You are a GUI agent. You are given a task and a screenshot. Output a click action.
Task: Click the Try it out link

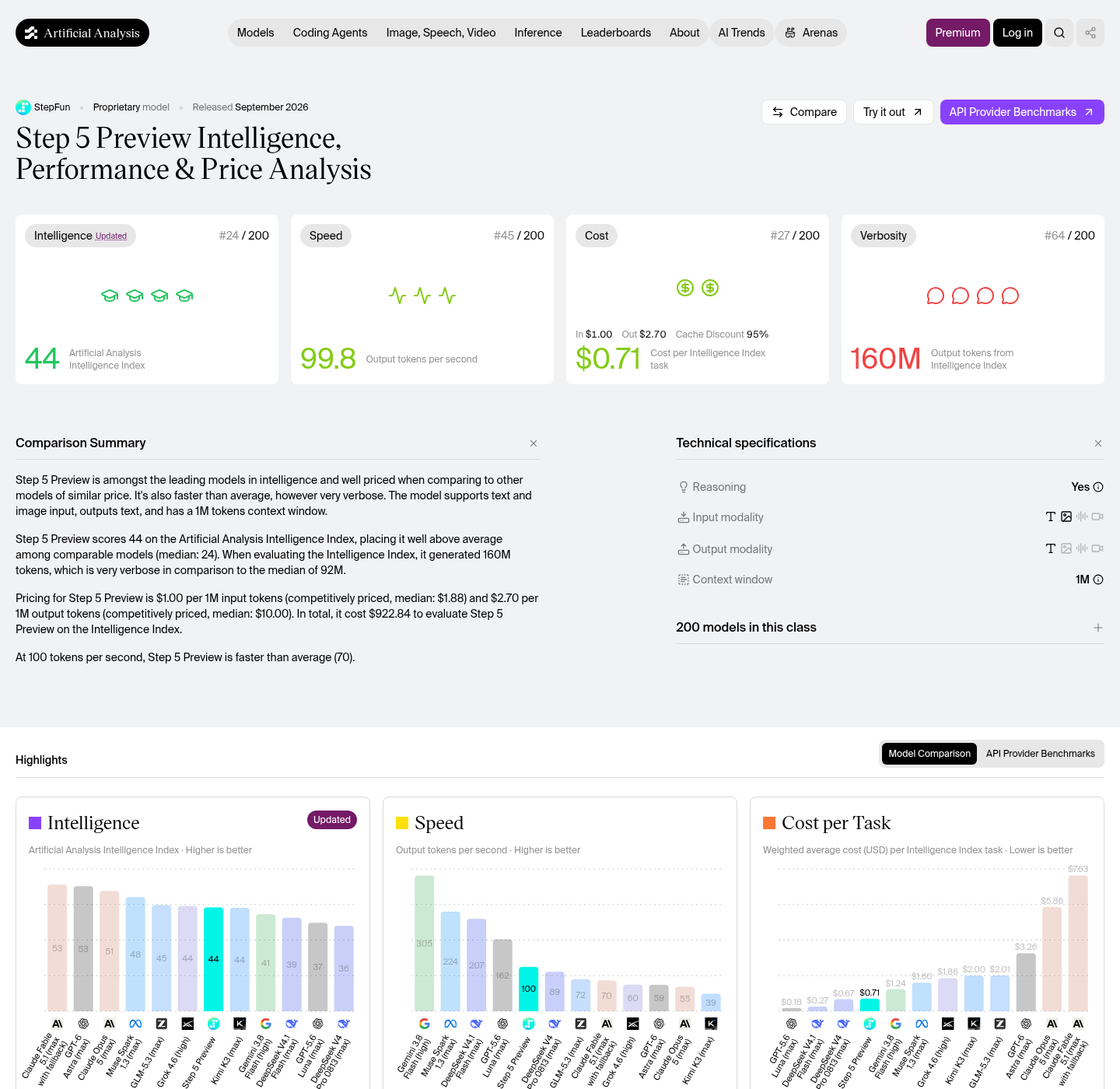pyautogui.click(x=893, y=112)
